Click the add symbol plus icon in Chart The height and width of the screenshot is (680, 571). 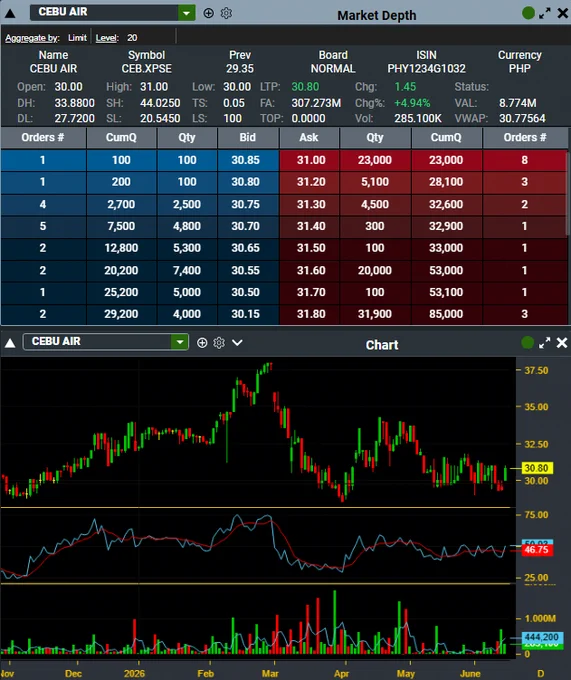coord(202,343)
